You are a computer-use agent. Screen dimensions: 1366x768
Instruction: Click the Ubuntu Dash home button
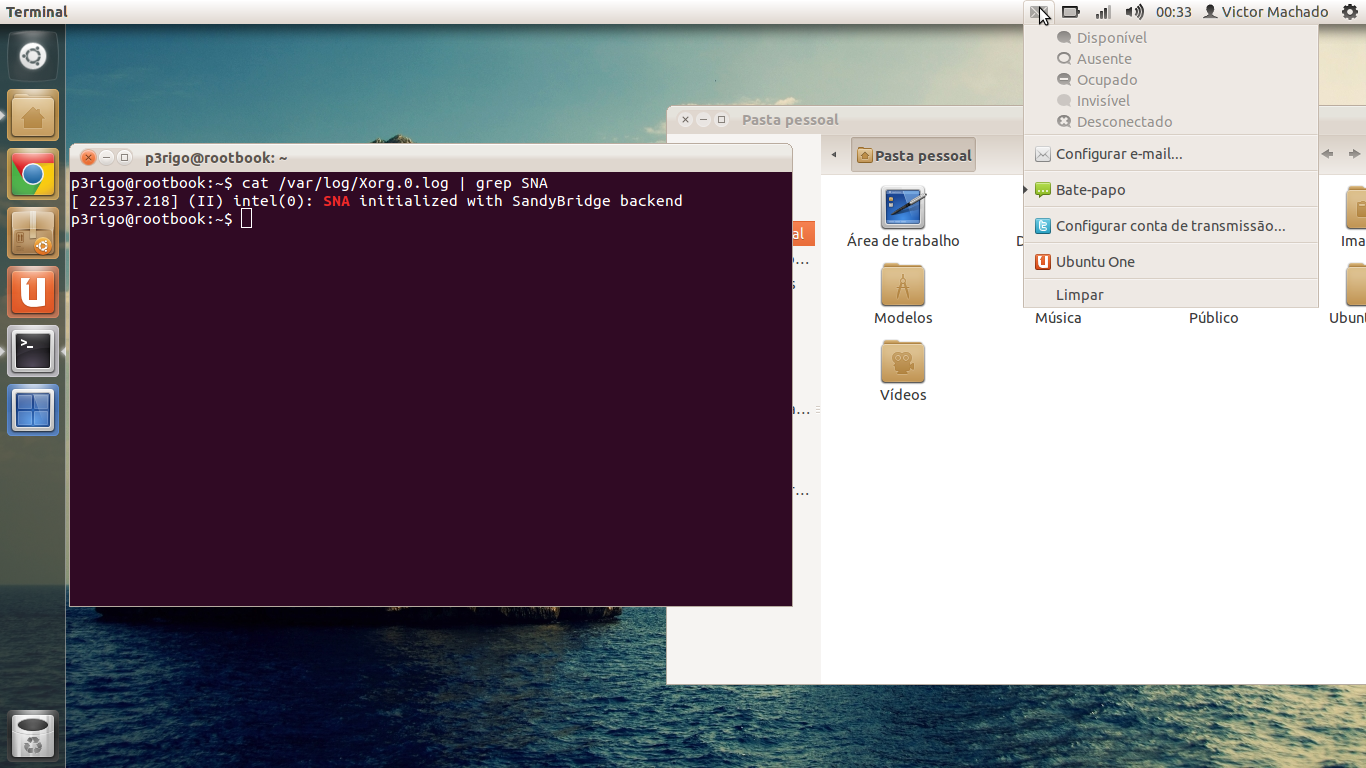click(x=33, y=56)
